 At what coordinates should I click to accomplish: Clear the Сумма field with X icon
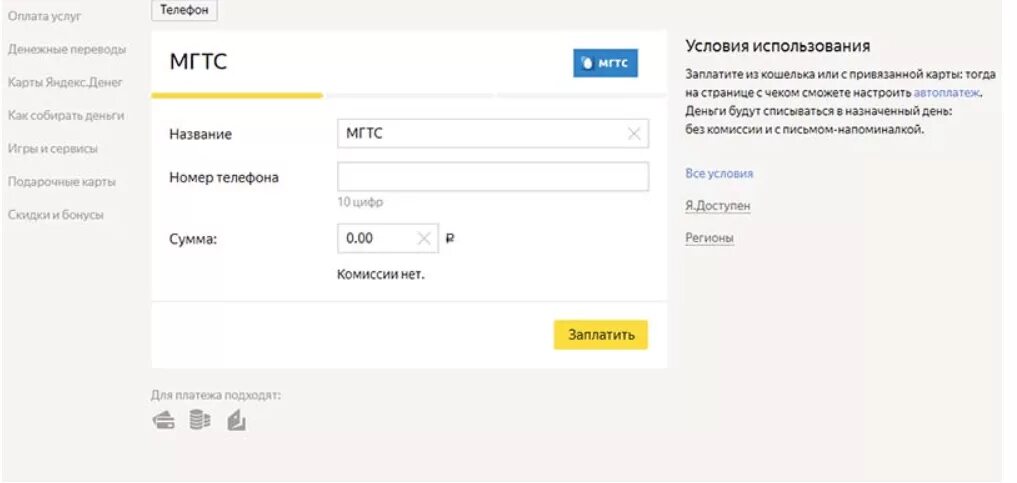424,239
